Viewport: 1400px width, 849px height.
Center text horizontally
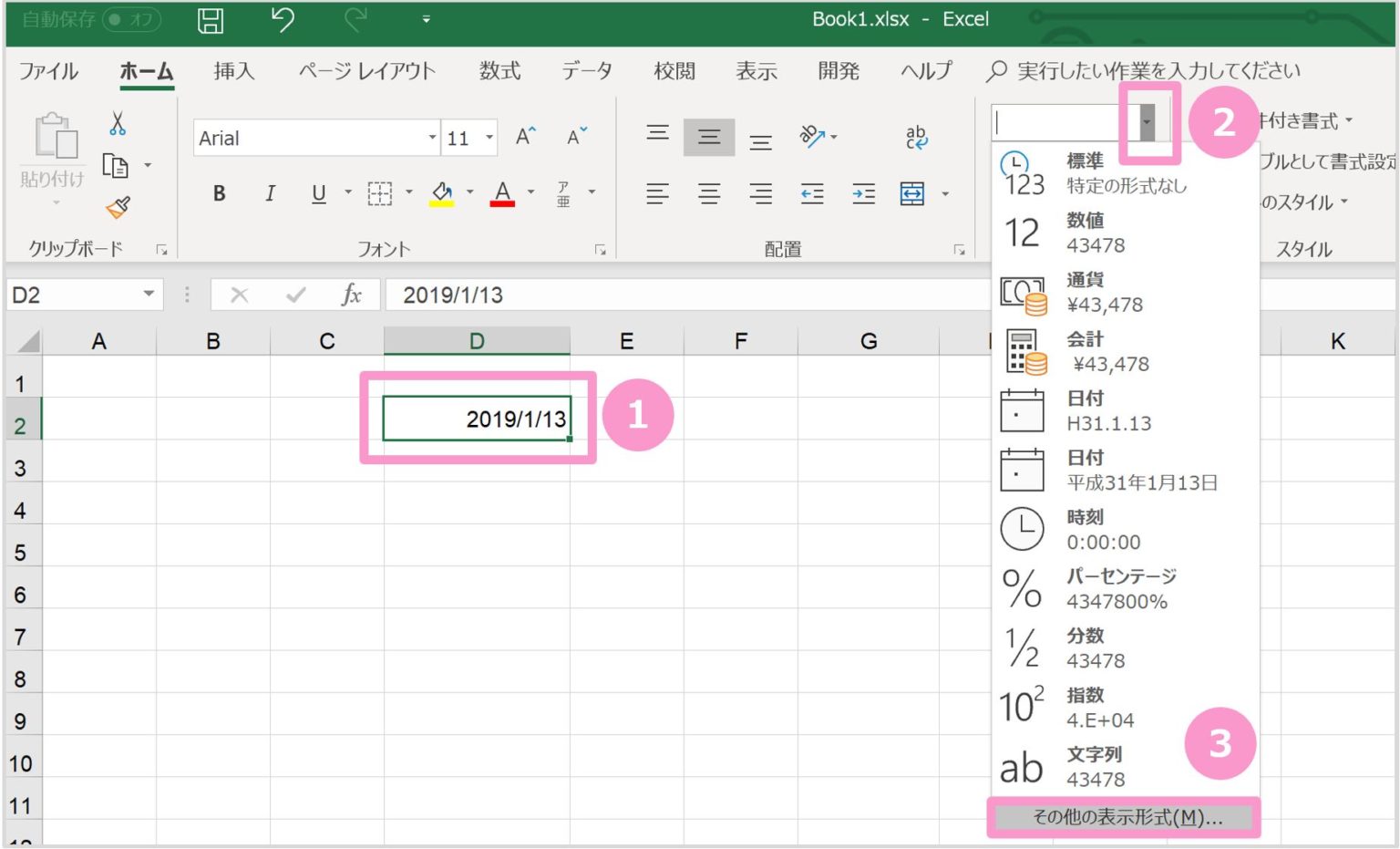tap(709, 193)
